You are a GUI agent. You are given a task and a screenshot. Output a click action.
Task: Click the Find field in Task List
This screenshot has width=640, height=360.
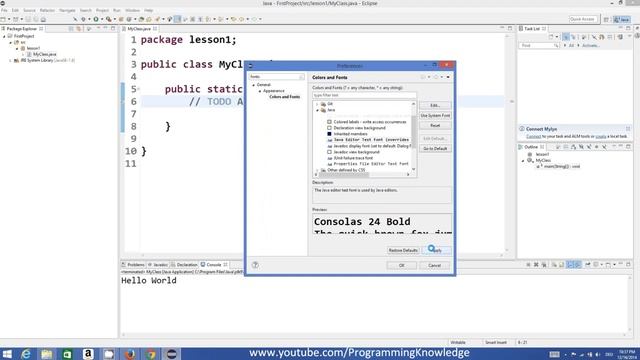pos(539,46)
